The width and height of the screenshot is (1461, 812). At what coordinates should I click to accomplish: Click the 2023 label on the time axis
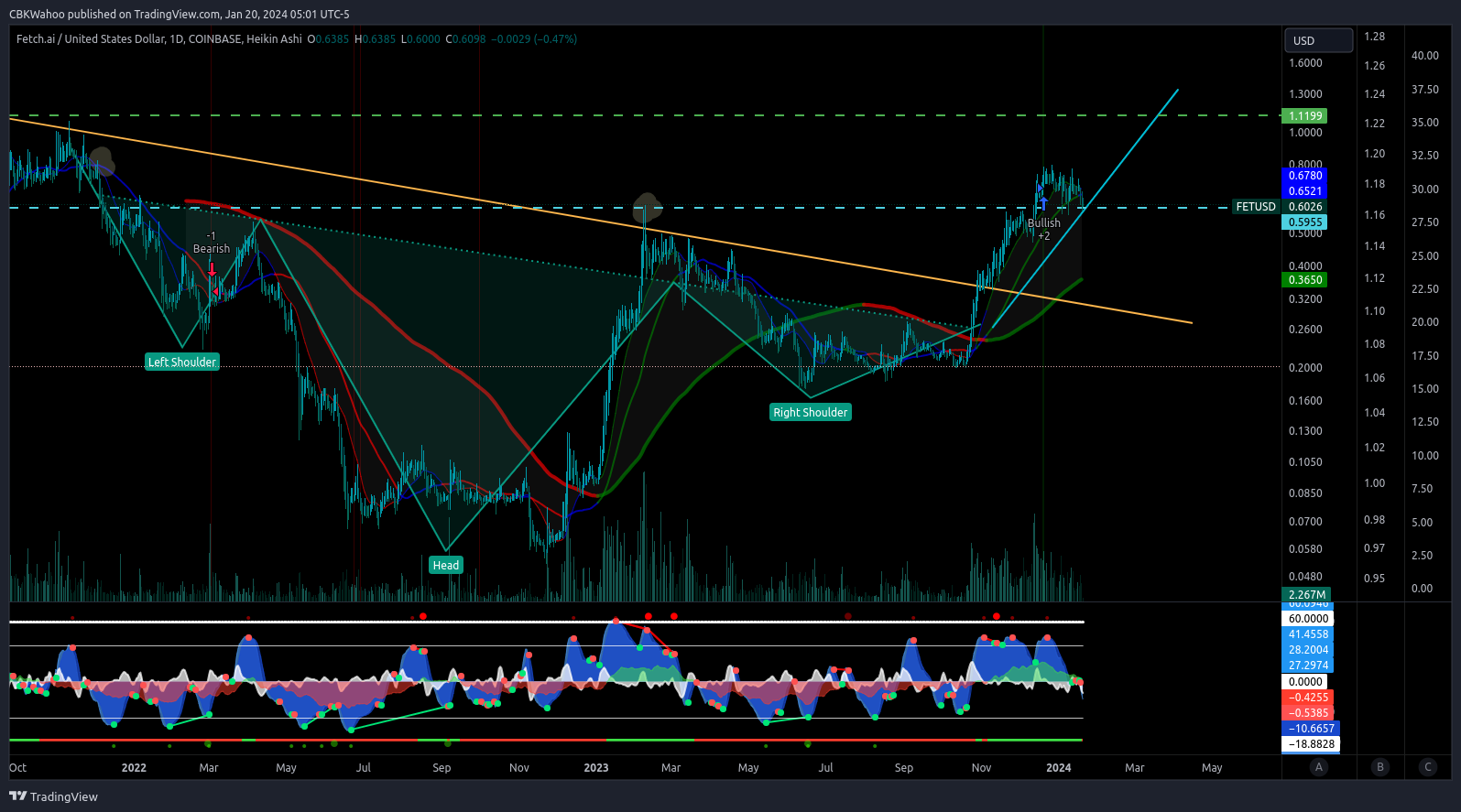(x=596, y=768)
